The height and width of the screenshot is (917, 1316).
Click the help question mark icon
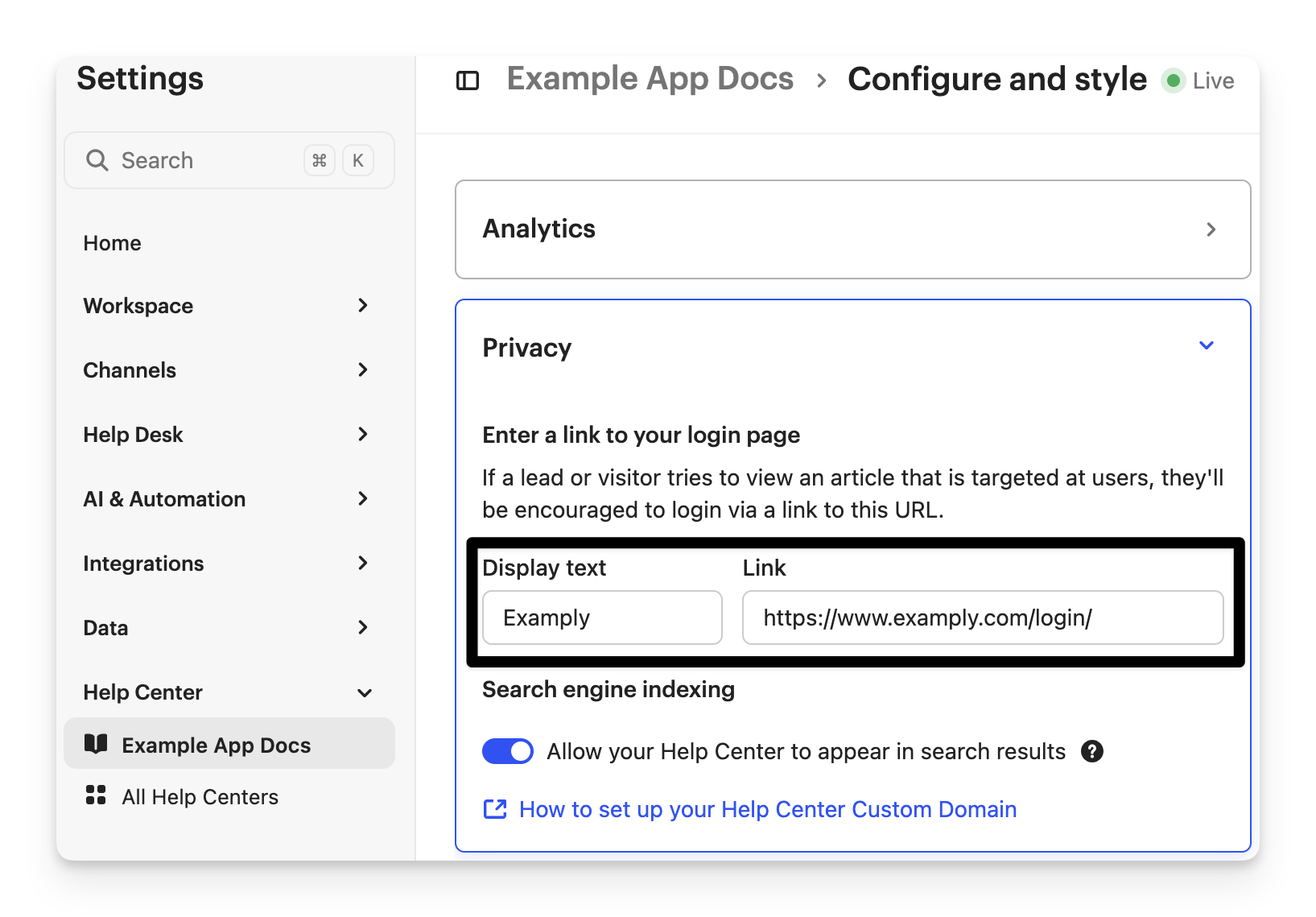[1092, 751]
